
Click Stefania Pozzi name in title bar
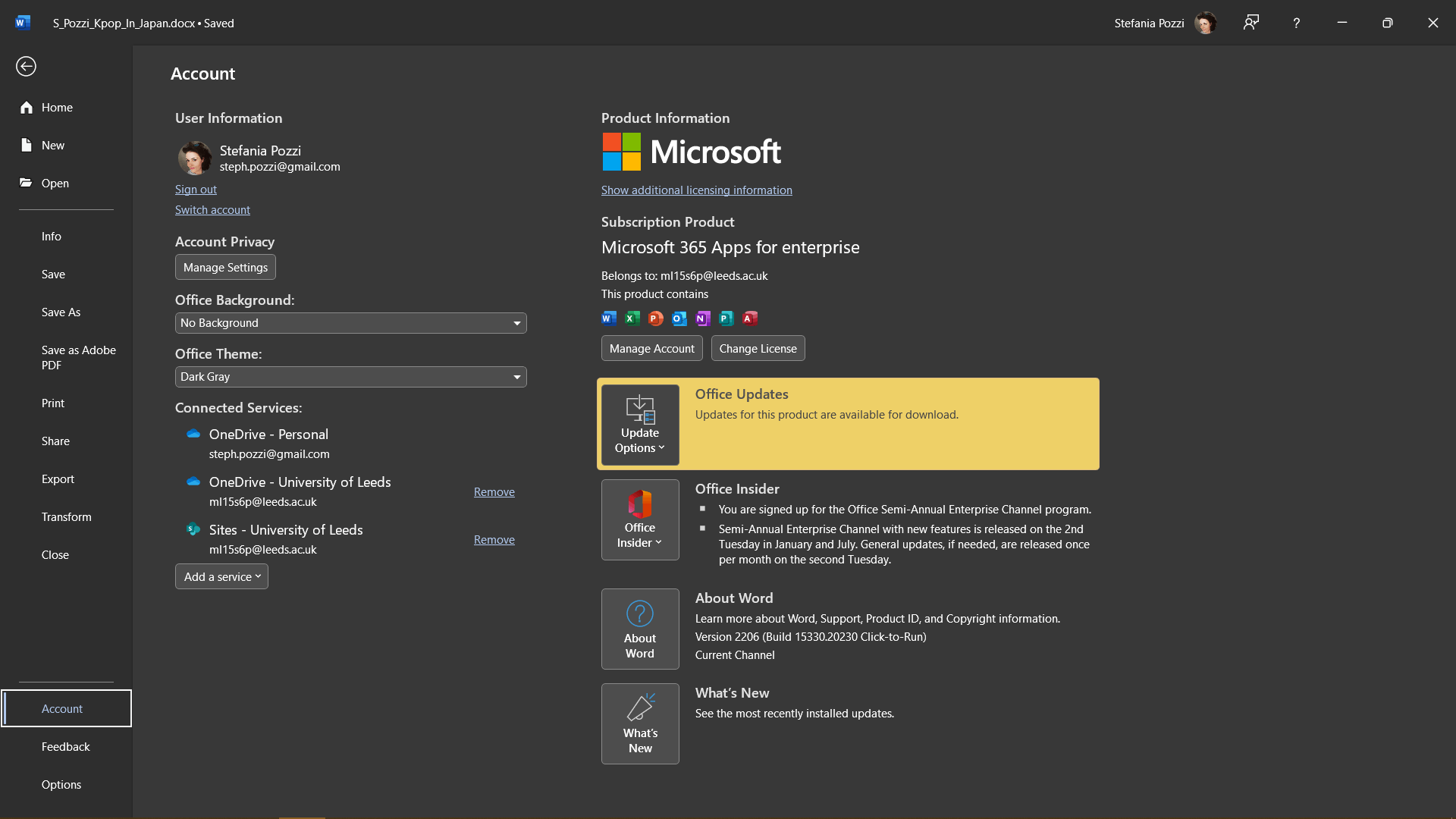pos(1149,24)
